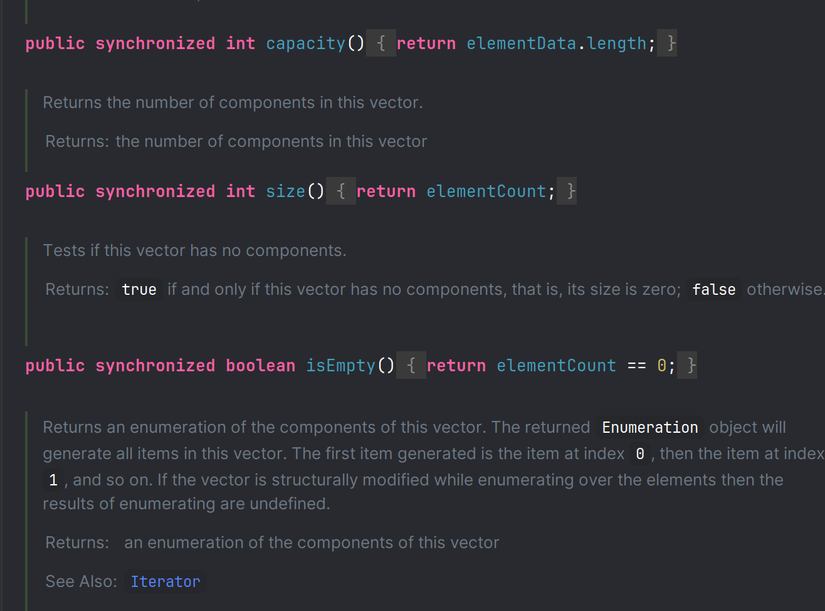Click the true code literal in documentation
The width and height of the screenshot is (825, 611).
139,289
